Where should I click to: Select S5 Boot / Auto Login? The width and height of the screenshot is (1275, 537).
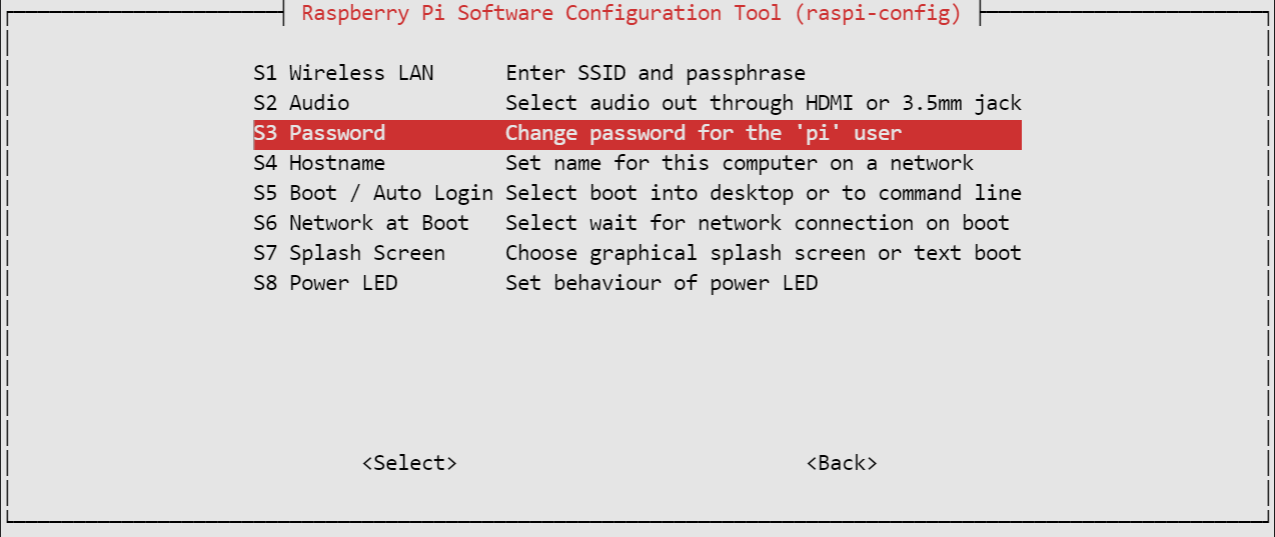(x=637, y=193)
